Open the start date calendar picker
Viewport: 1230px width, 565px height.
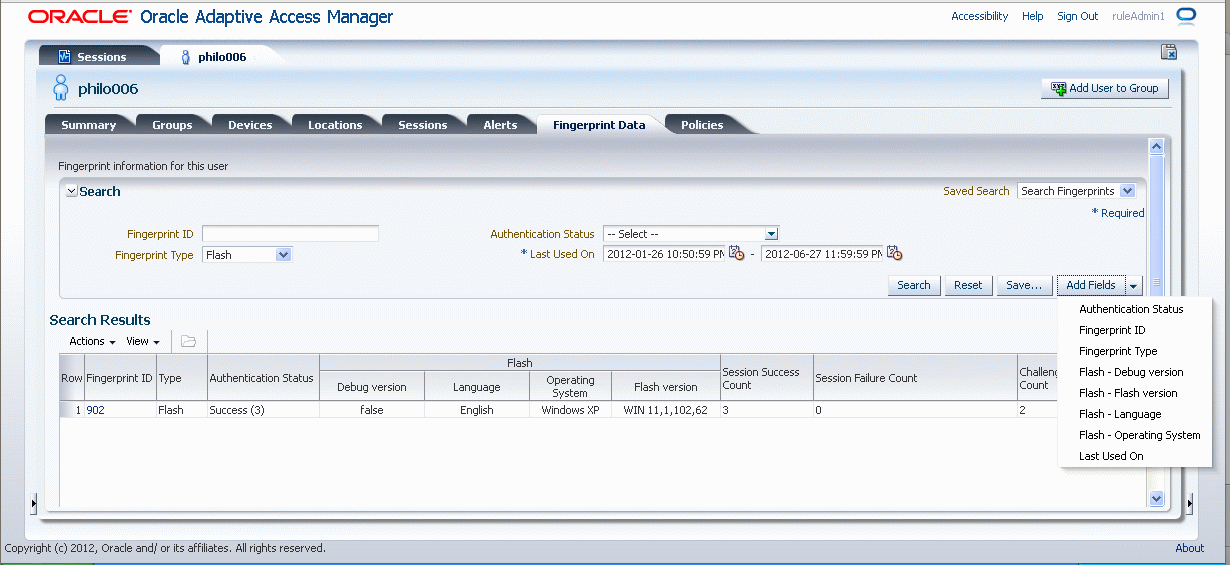[x=736, y=253]
